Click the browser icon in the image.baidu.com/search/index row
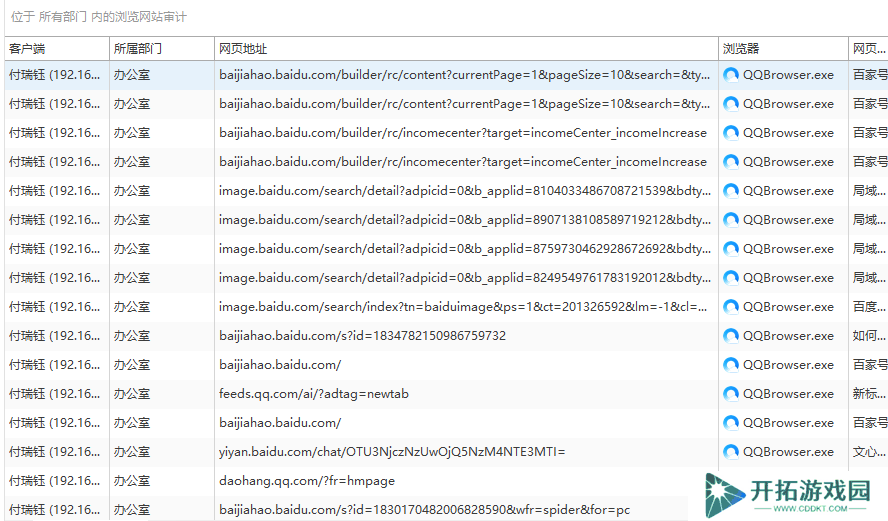The width and height of the screenshot is (888, 521). click(x=731, y=307)
